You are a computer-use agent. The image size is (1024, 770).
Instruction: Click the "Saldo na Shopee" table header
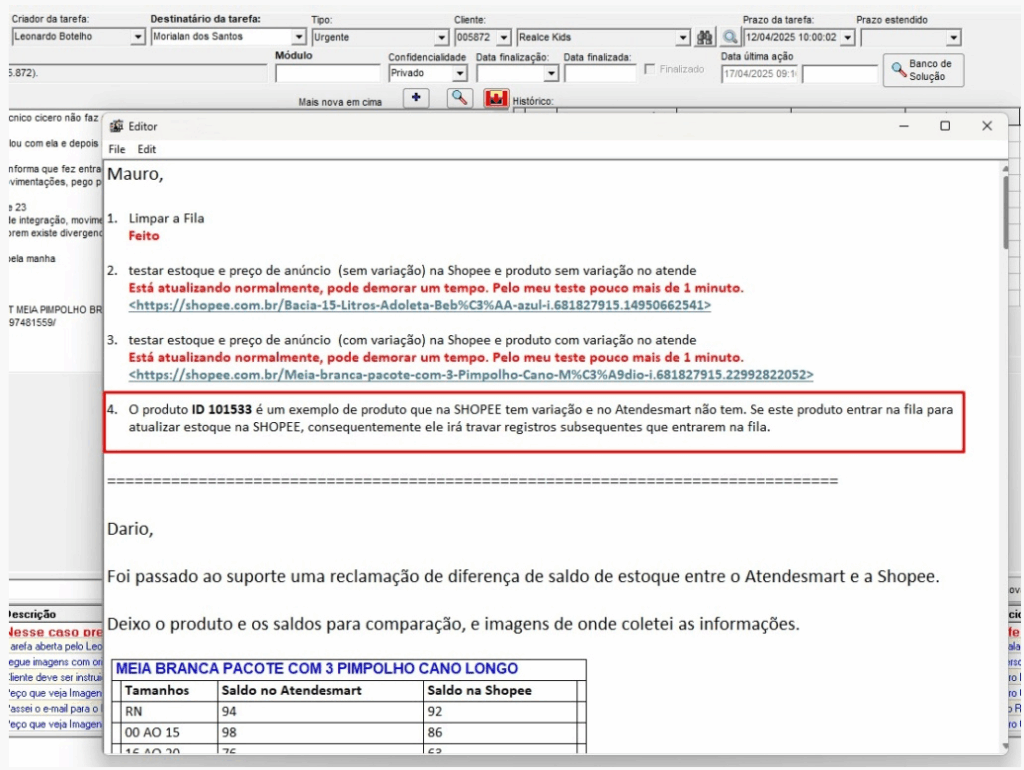point(479,690)
